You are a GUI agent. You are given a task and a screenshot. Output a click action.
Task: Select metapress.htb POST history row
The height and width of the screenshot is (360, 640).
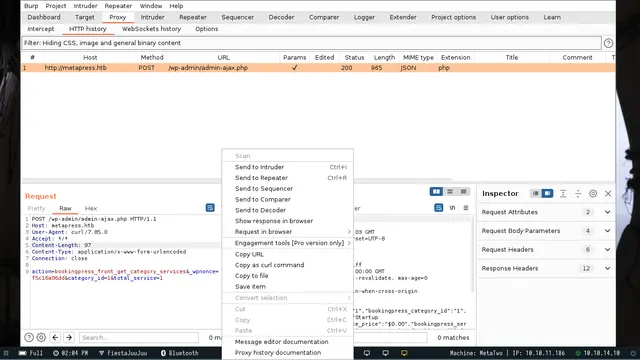click(318, 68)
